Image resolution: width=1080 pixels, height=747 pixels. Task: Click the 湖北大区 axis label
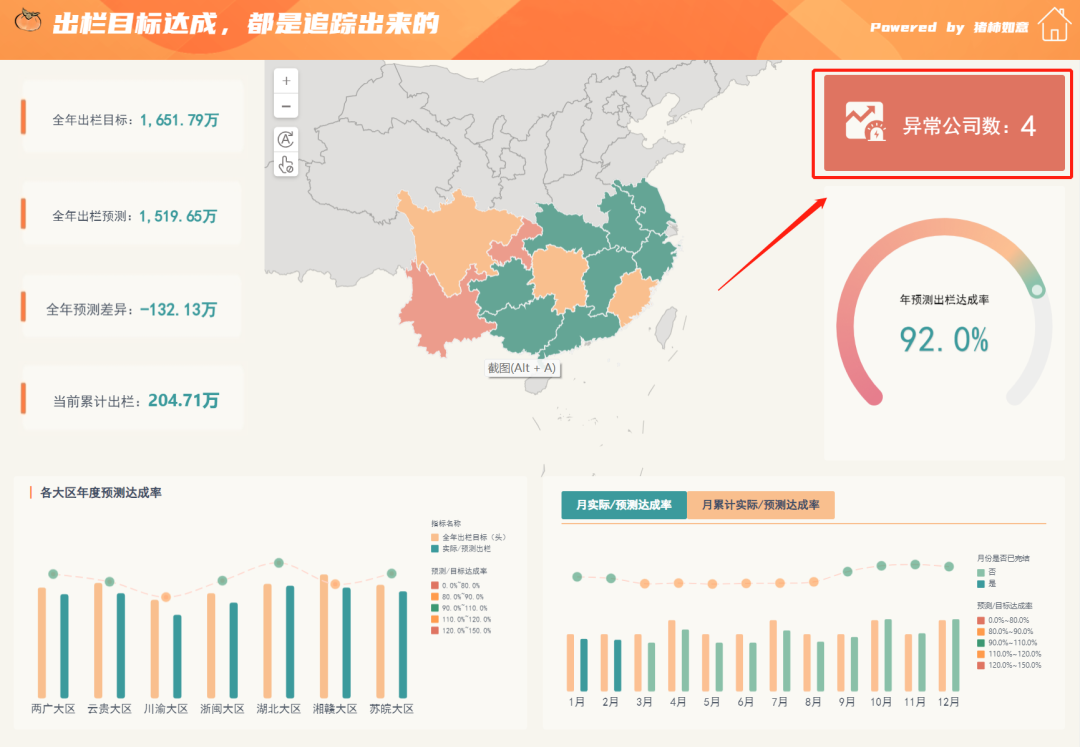click(278, 708)
